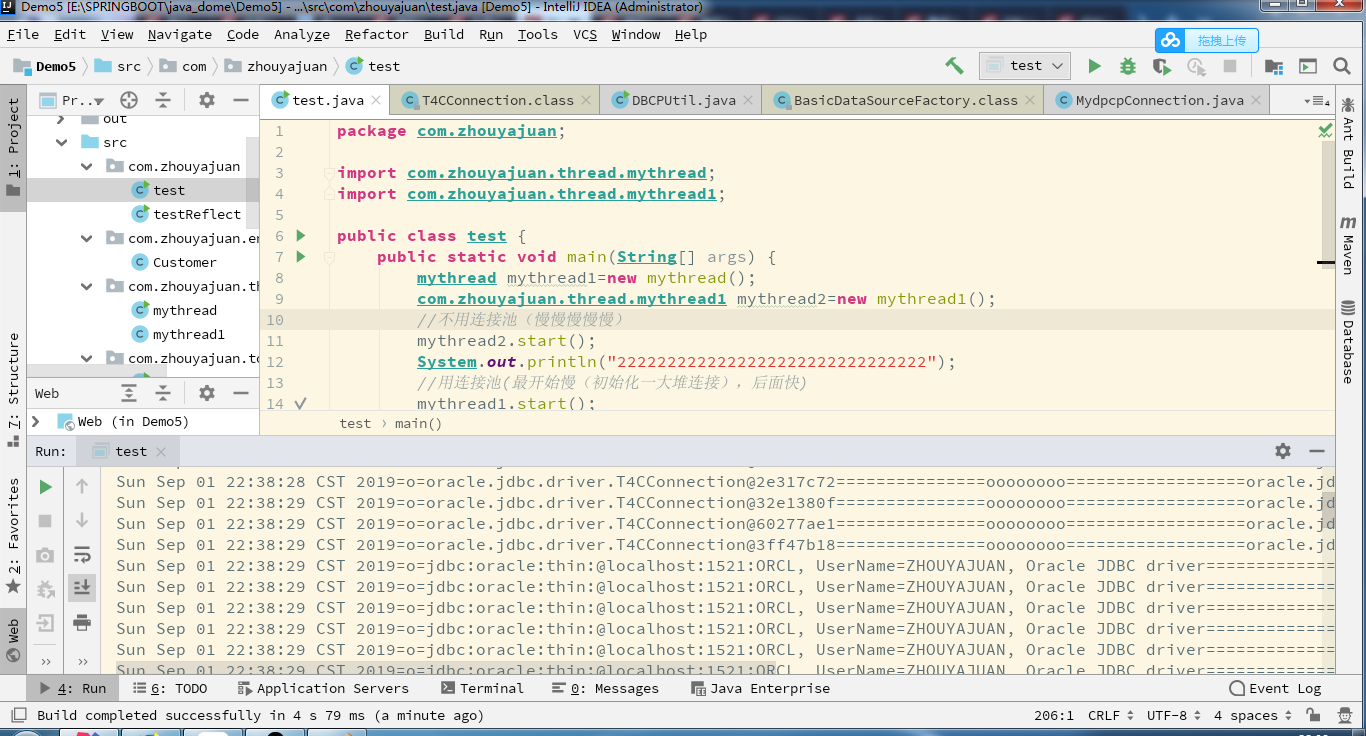
Task: Build the project with the hammer icon
Action: click(x=954, y=66)
